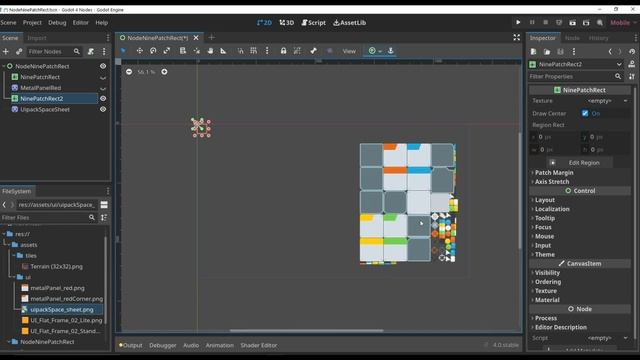Stop the running project
Viewport: 640px width, 360px height.
coord(545,22)
